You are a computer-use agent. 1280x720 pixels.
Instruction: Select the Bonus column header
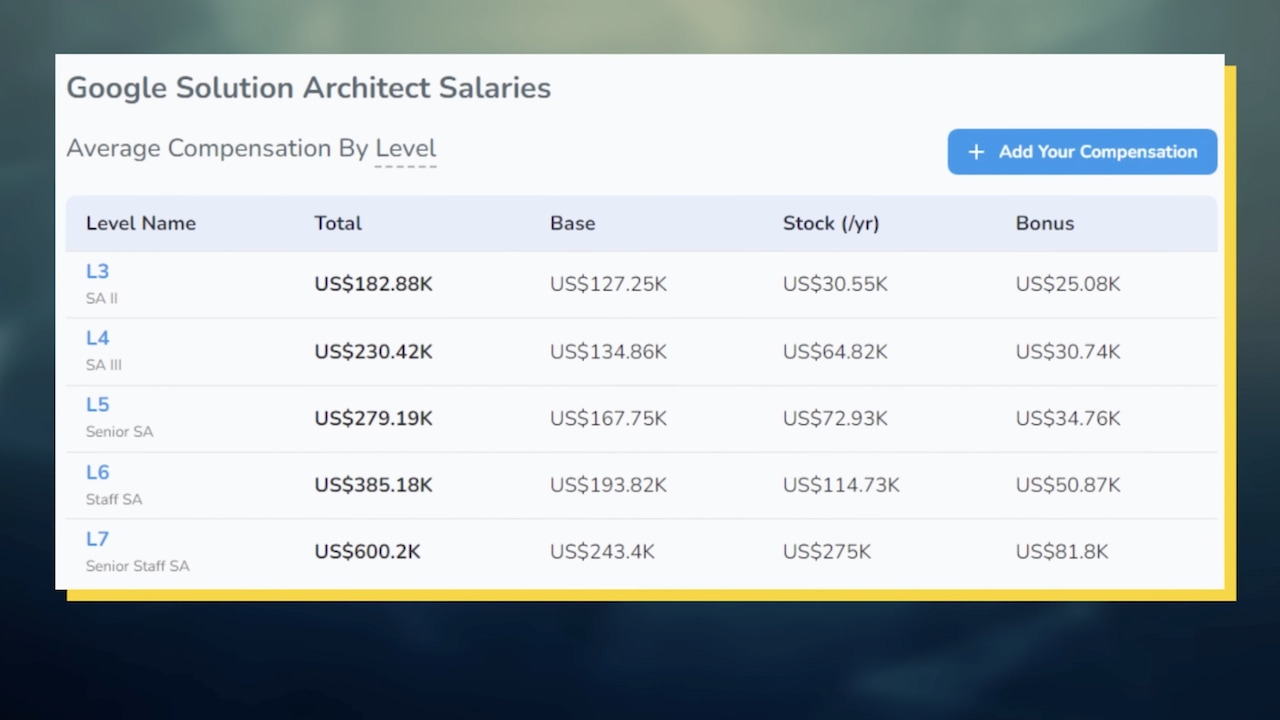coord(1044,223)
